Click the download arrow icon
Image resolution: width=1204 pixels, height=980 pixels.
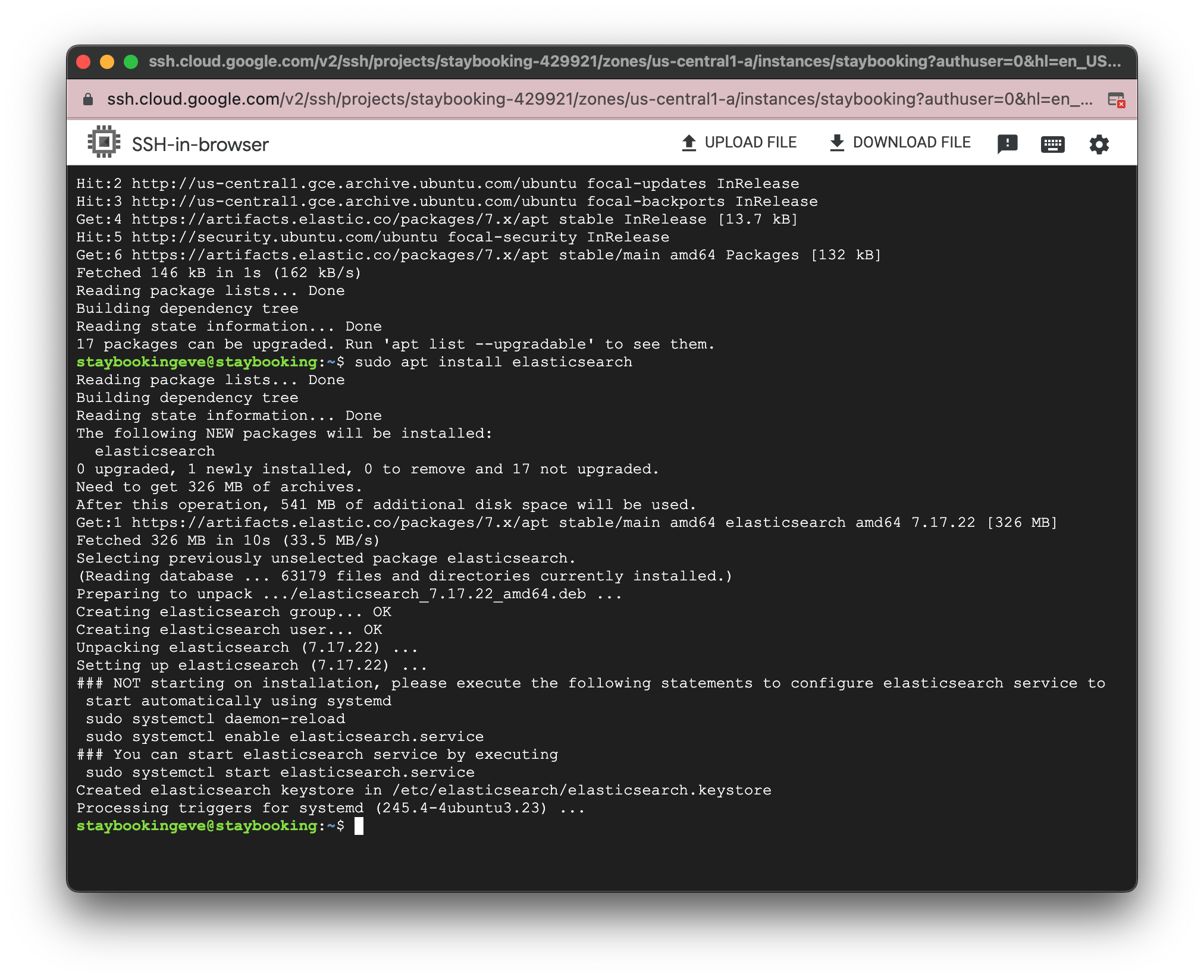[837, 142]
